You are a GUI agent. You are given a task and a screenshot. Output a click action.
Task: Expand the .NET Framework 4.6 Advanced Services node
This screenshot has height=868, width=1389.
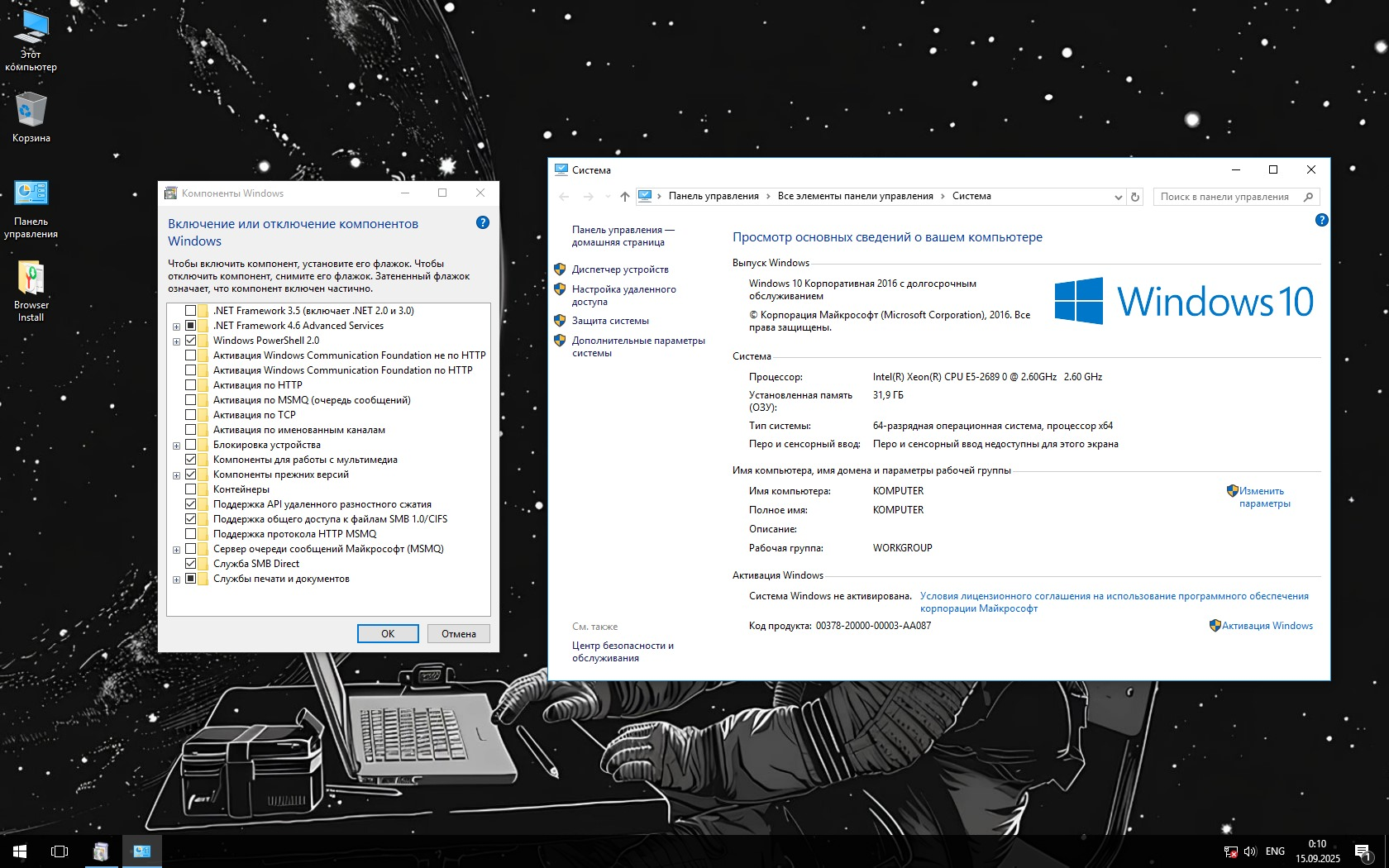tap(176, 327)
